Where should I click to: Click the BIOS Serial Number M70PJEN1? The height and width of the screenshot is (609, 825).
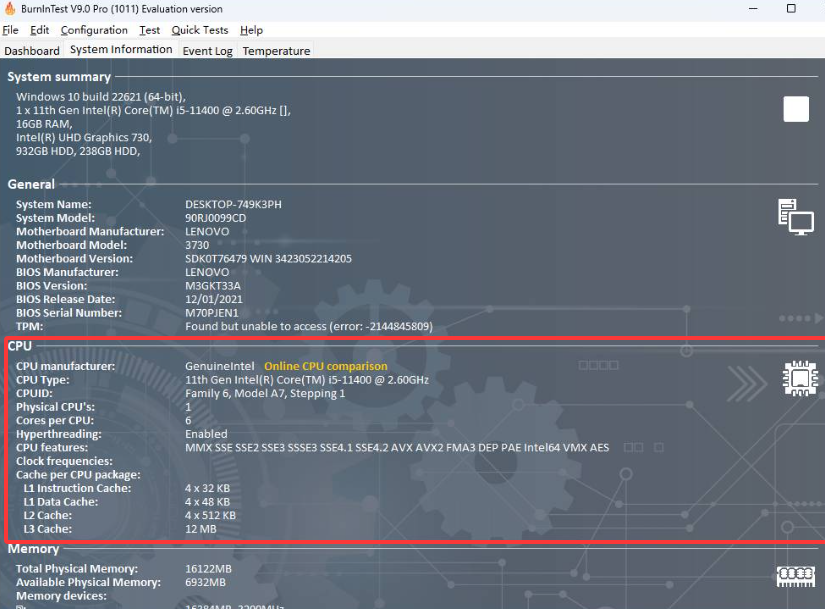(x=212, y=313)
